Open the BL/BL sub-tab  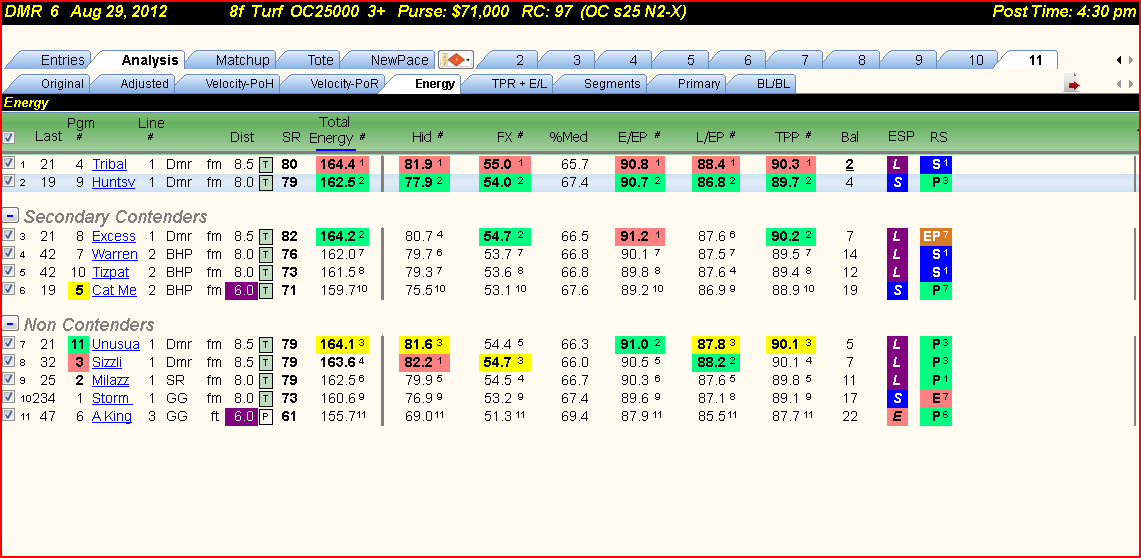pyautogui.click(x=766, y=84)
